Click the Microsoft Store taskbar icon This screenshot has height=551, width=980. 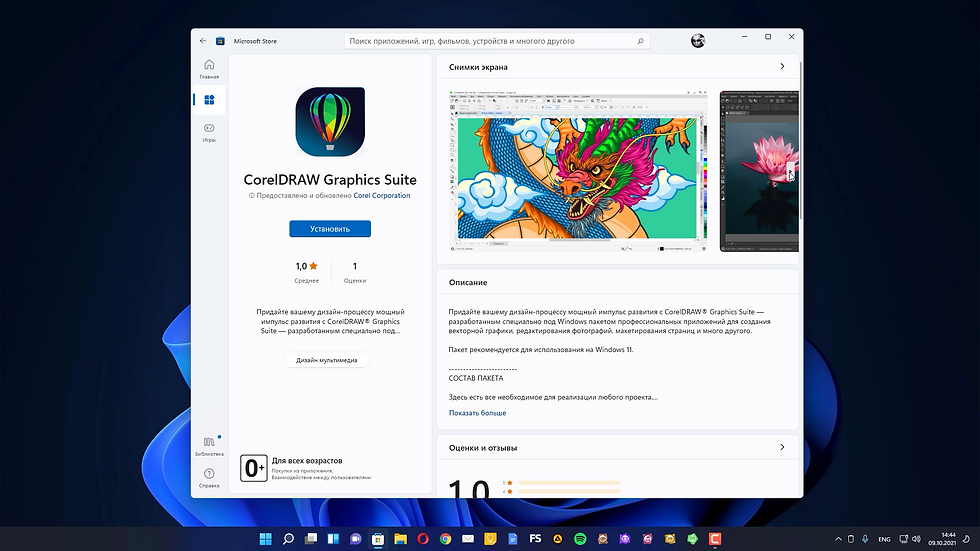click(x=378, y=539)
